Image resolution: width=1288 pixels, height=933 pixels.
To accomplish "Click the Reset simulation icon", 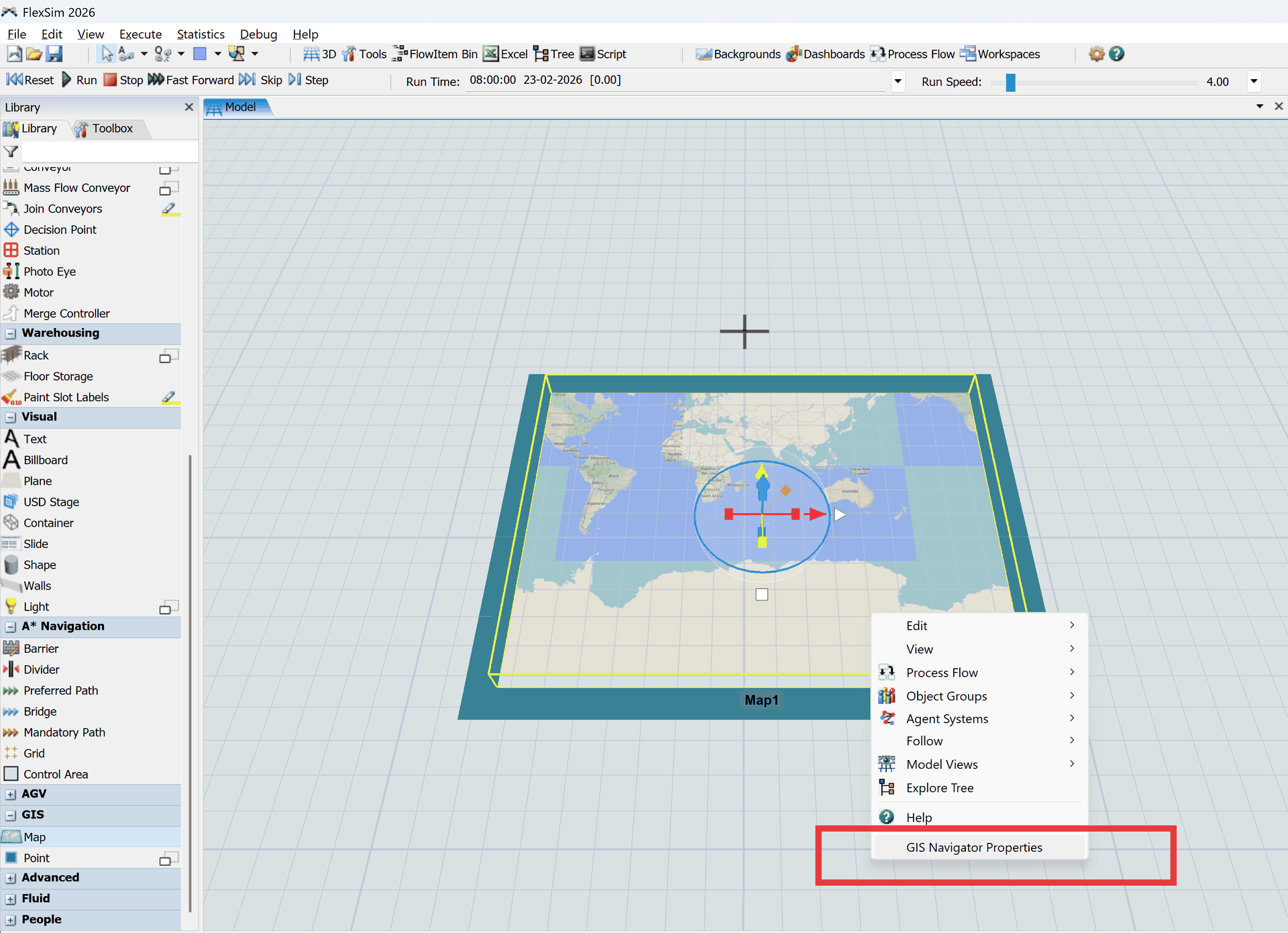I will click(x=15, y=80).
